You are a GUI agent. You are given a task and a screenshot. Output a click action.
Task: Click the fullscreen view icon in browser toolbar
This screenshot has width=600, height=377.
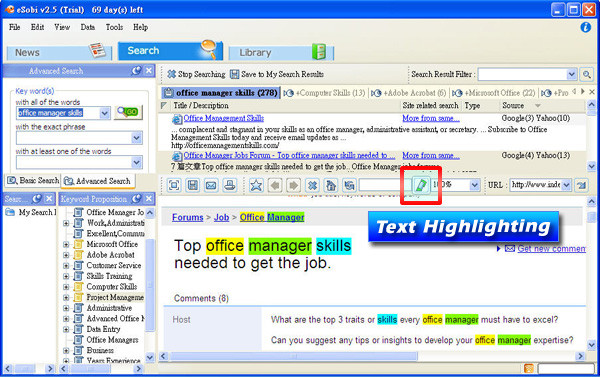(x=174, y=185)
